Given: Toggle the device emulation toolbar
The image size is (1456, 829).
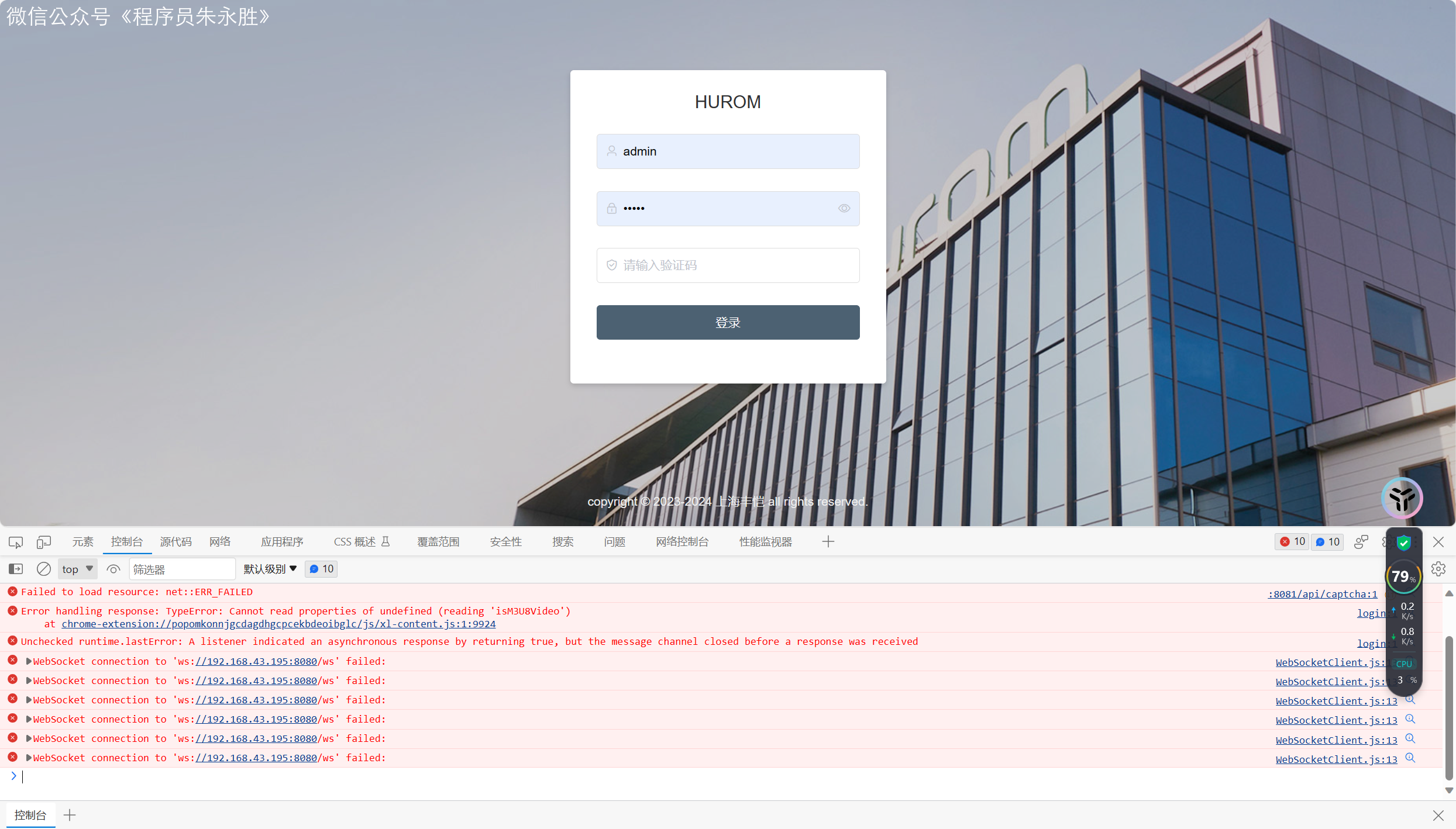Looking at the screenshot, I should point(44,542).
